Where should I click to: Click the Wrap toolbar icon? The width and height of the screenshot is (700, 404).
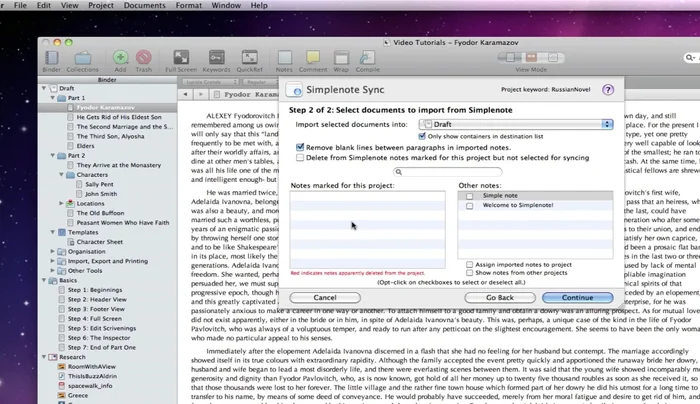(341, 58)
